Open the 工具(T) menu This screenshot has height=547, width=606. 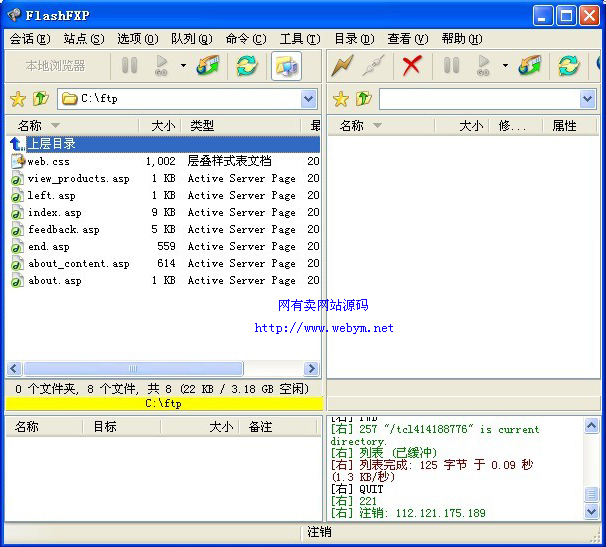point(300,39)
